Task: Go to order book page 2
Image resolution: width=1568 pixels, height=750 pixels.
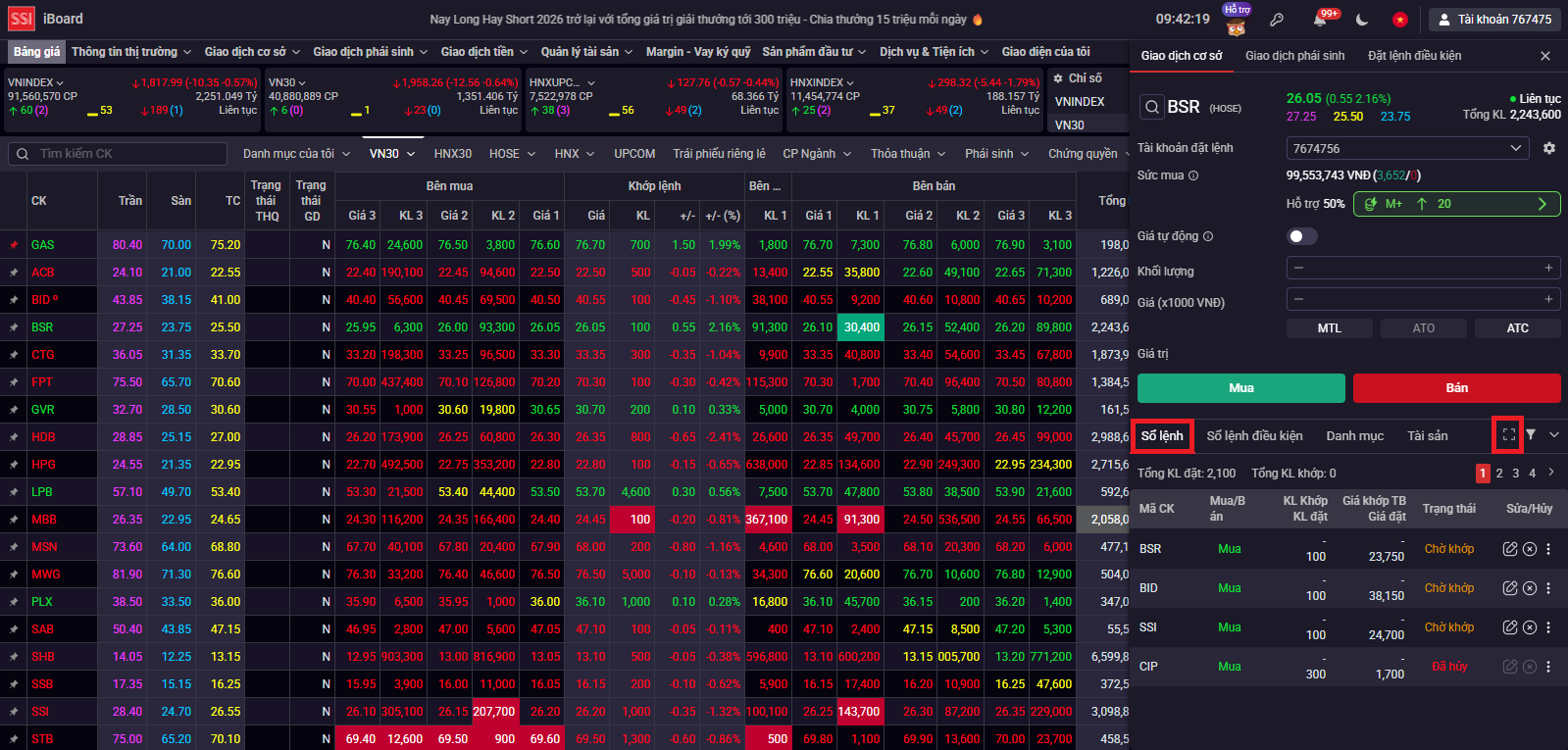Action: pyautogui.click(x=1499, y=474)
